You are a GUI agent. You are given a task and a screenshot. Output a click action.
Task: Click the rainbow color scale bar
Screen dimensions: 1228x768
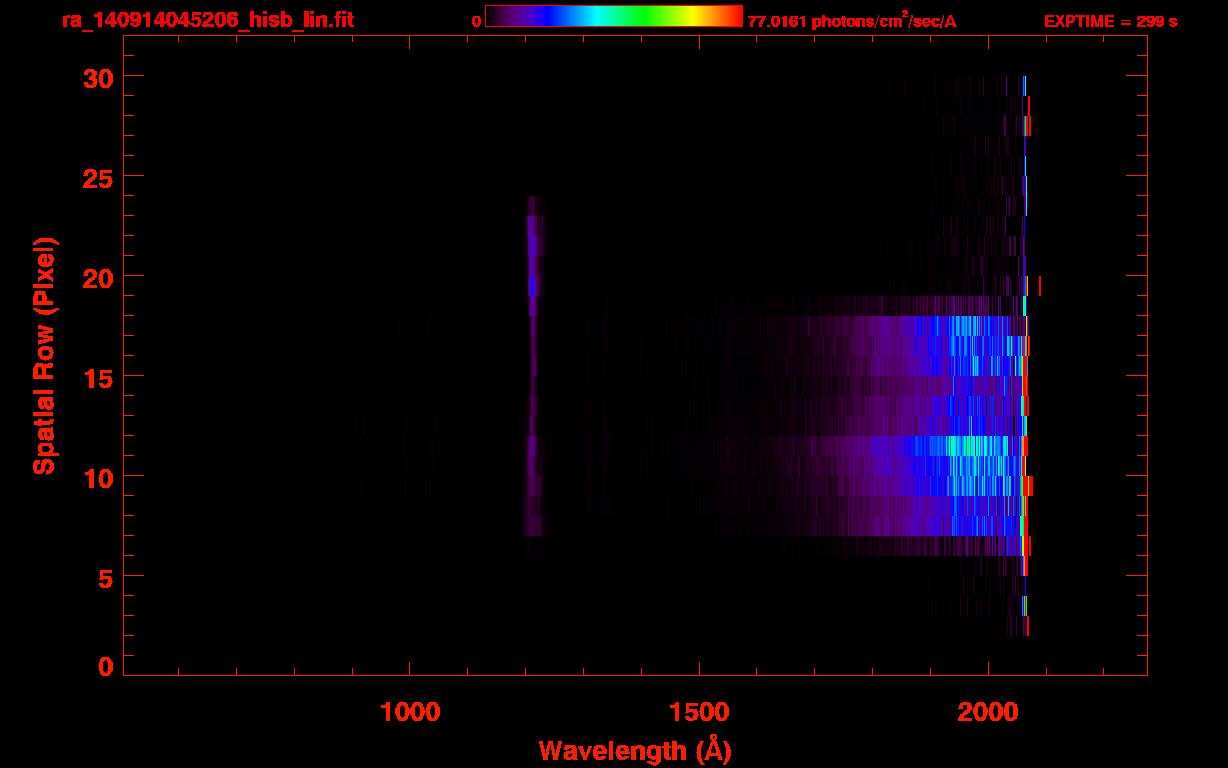point(614,17)
